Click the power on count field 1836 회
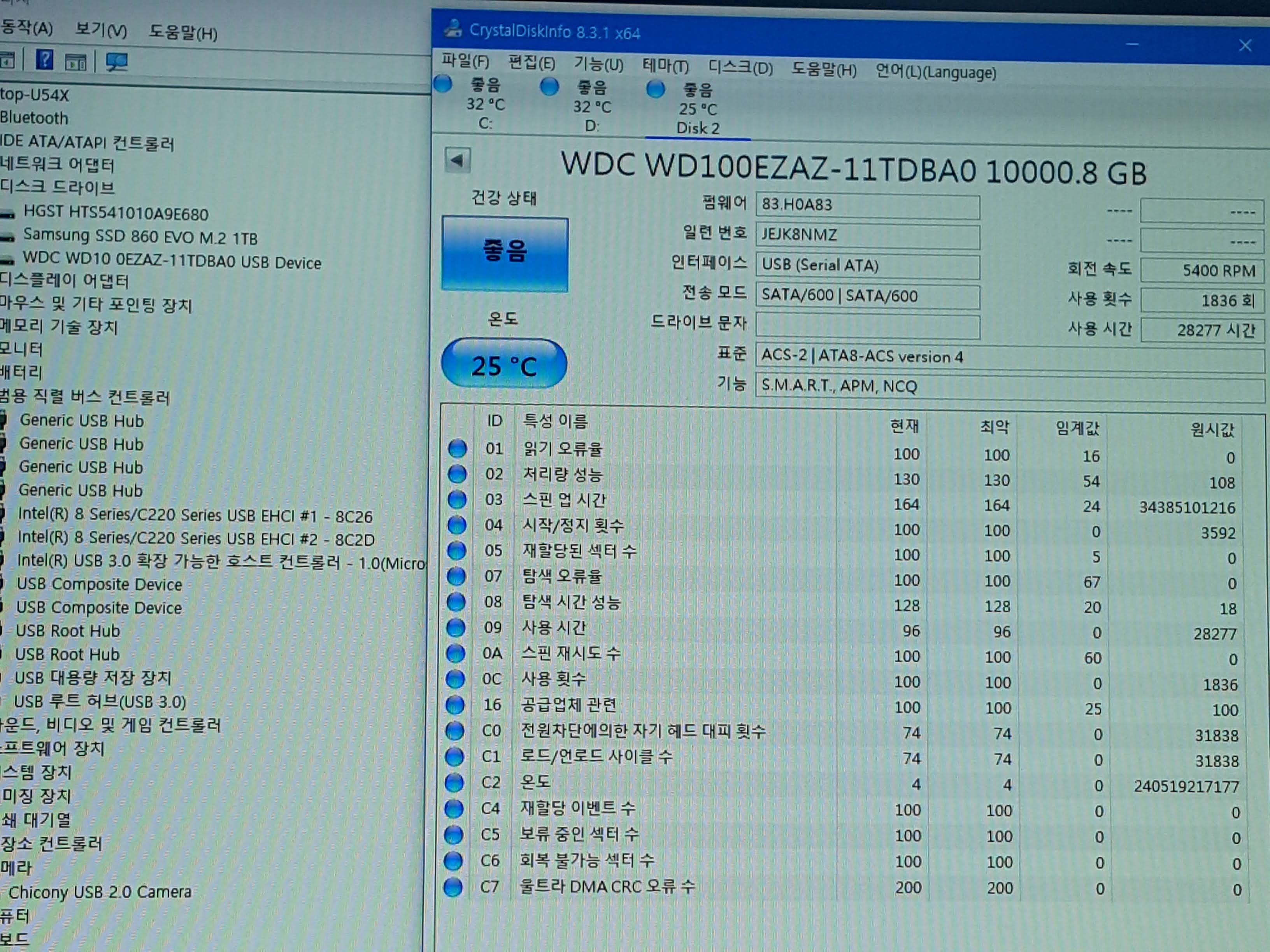Screen dimensions: 1270x952 point(1202,300)
